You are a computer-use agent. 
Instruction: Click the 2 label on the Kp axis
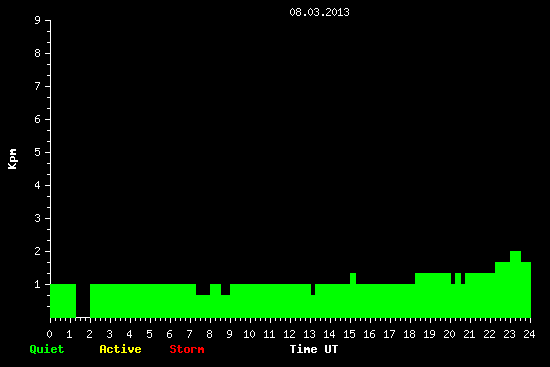point(38,251)
